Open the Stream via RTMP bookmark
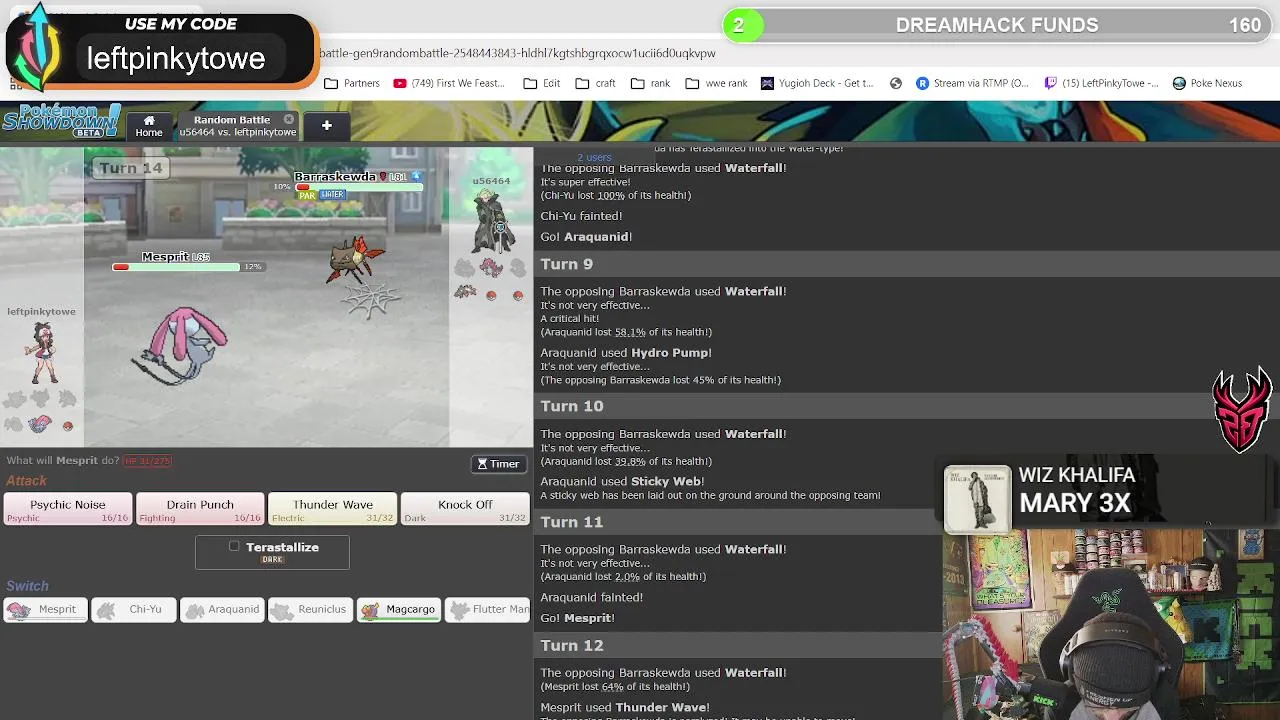Viewport: 1280px width, 720px height. click(972, 83)
